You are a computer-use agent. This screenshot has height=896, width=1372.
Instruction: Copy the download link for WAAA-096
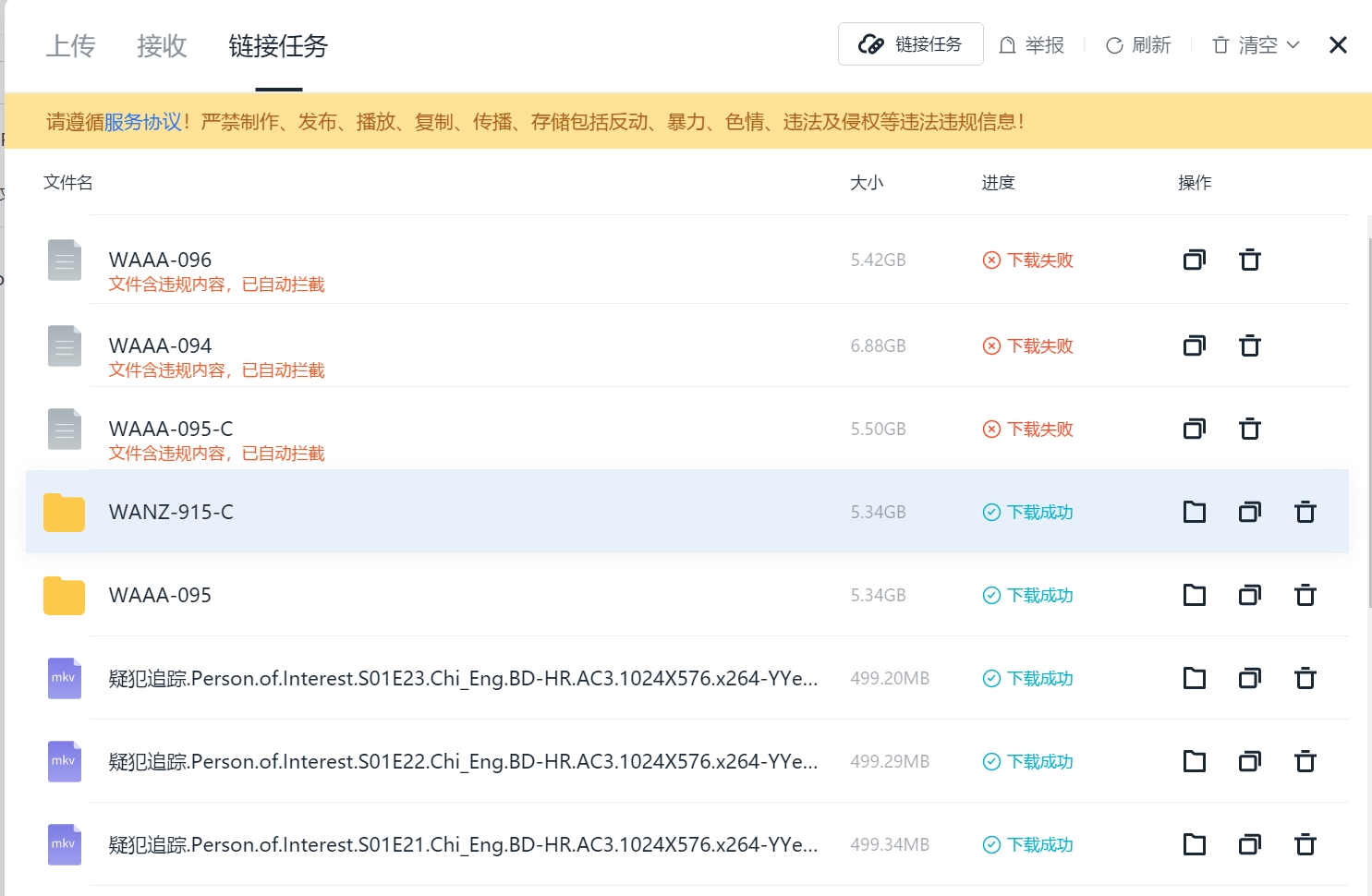coord(1193,260)
